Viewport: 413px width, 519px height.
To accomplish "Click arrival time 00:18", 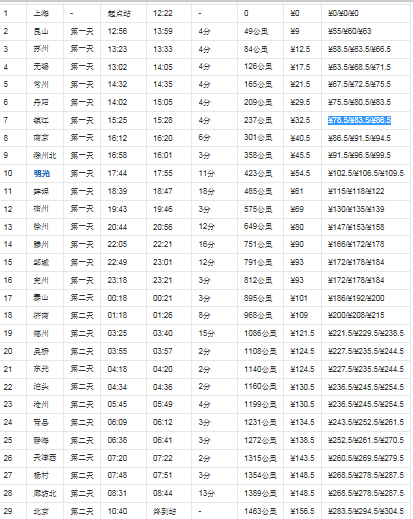I will pyautogui.click(x=117, y=298).
